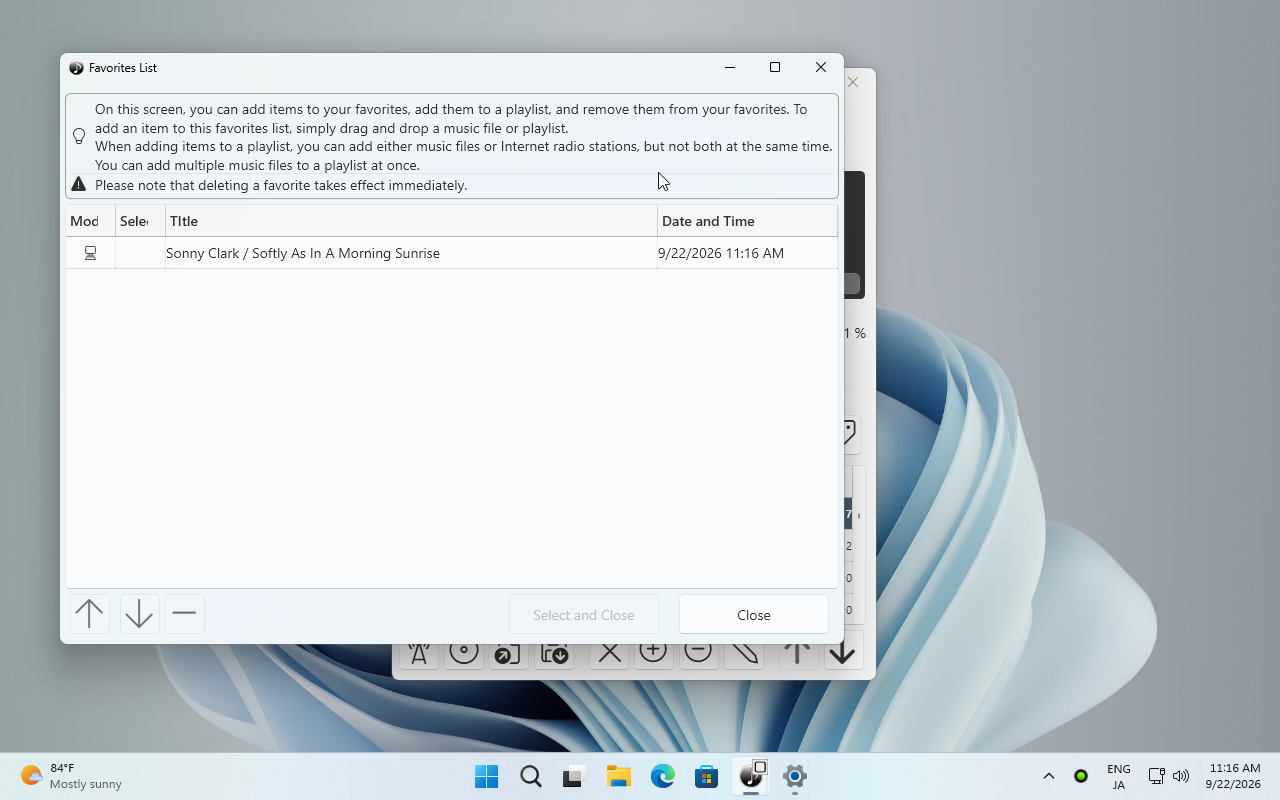Image resolution: width=1280 pixels, height=800 pixels.
Task: Click the circled minus icon in the background window
Action: pos(698,654)
